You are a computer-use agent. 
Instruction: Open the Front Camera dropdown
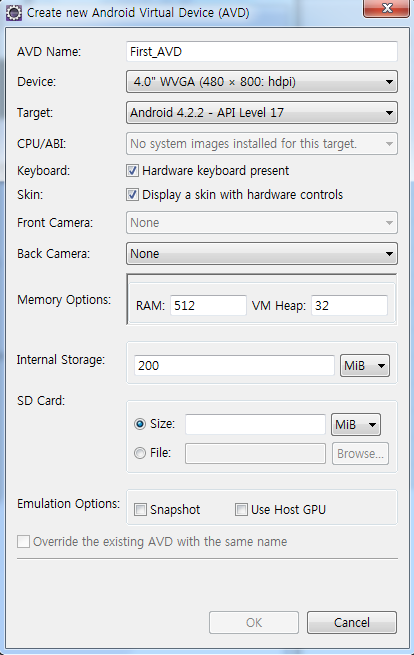[262, 223]
